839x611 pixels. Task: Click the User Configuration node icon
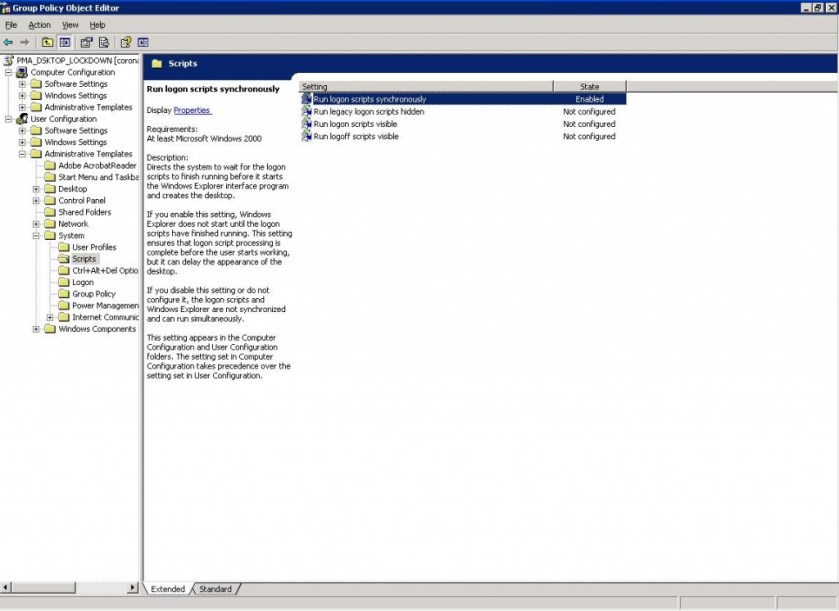pos(22,119)
